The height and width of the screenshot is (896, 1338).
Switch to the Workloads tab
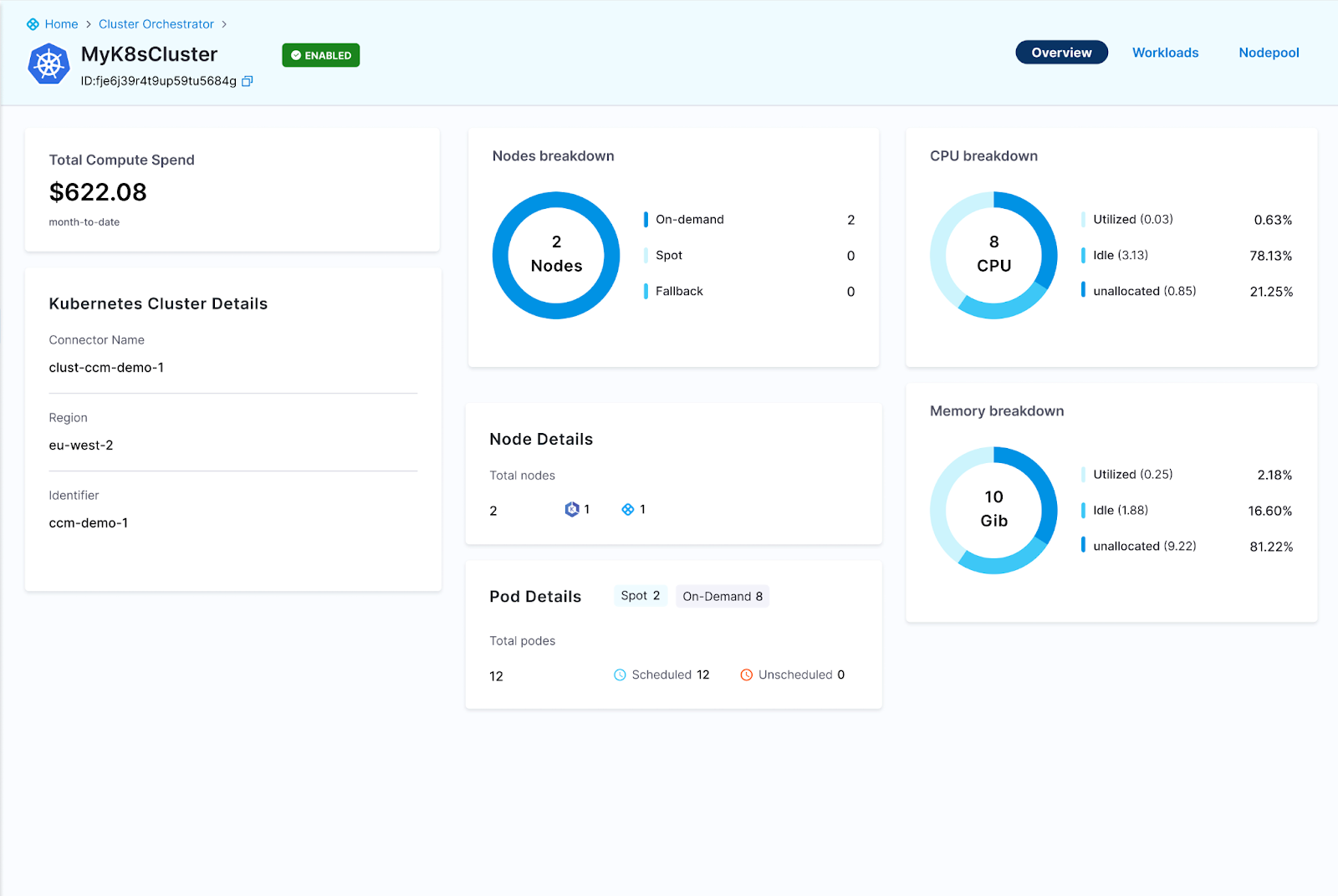click(x=1165, y=53)
